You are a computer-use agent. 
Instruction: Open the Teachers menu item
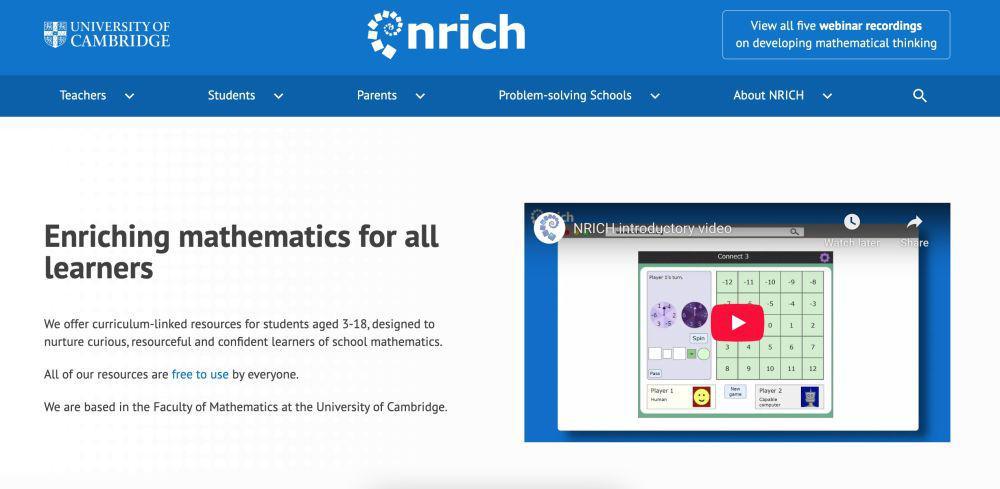(83, 96)
